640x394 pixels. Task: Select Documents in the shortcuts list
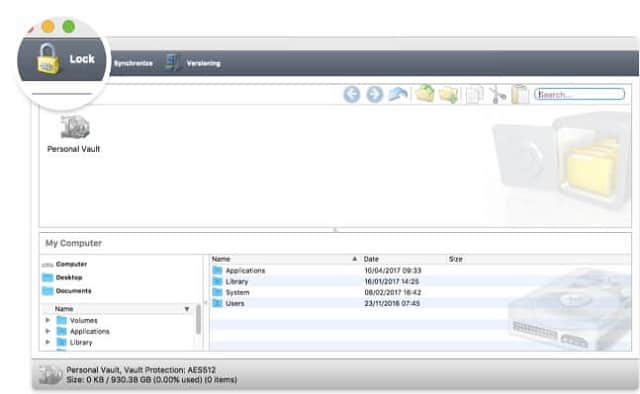coord(73,291)
